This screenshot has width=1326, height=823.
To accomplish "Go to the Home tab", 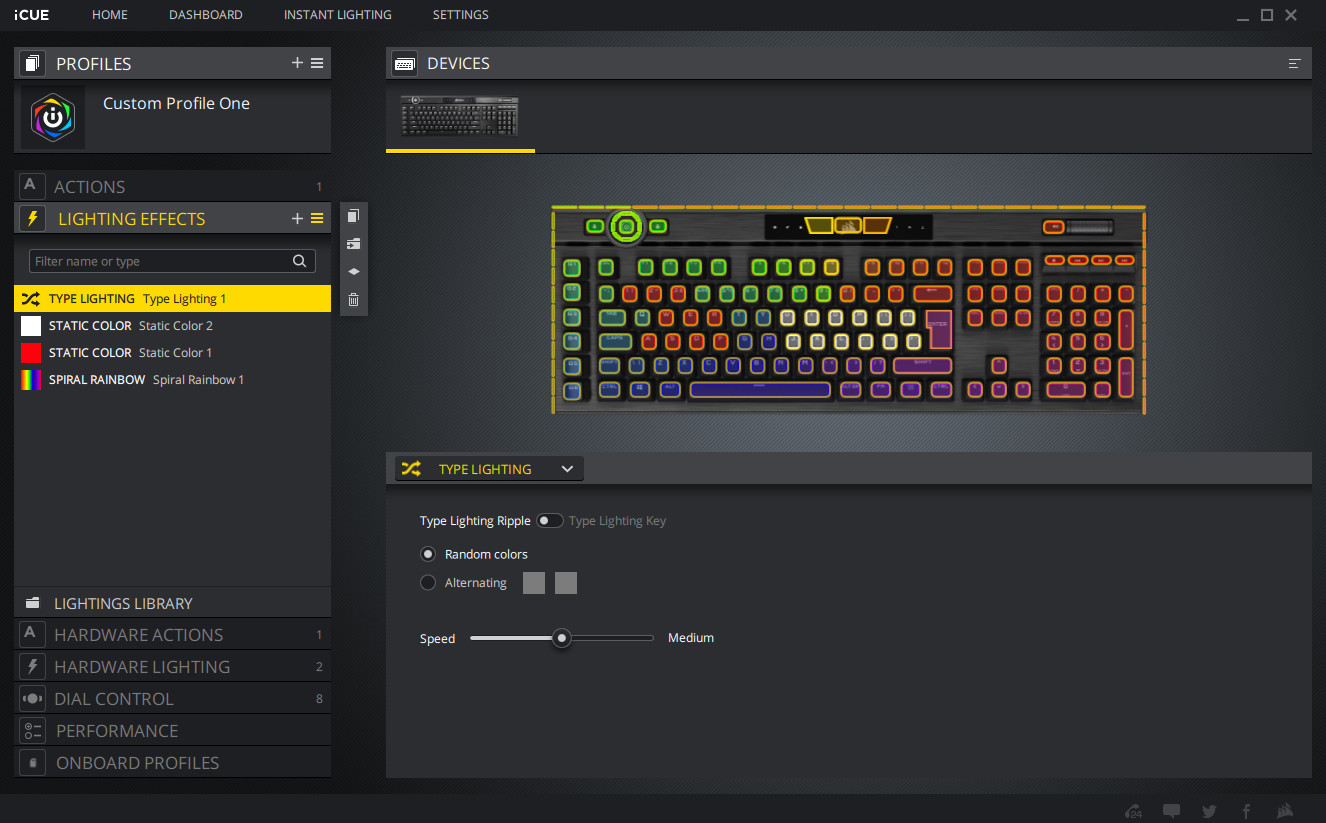I will point(110,15).
